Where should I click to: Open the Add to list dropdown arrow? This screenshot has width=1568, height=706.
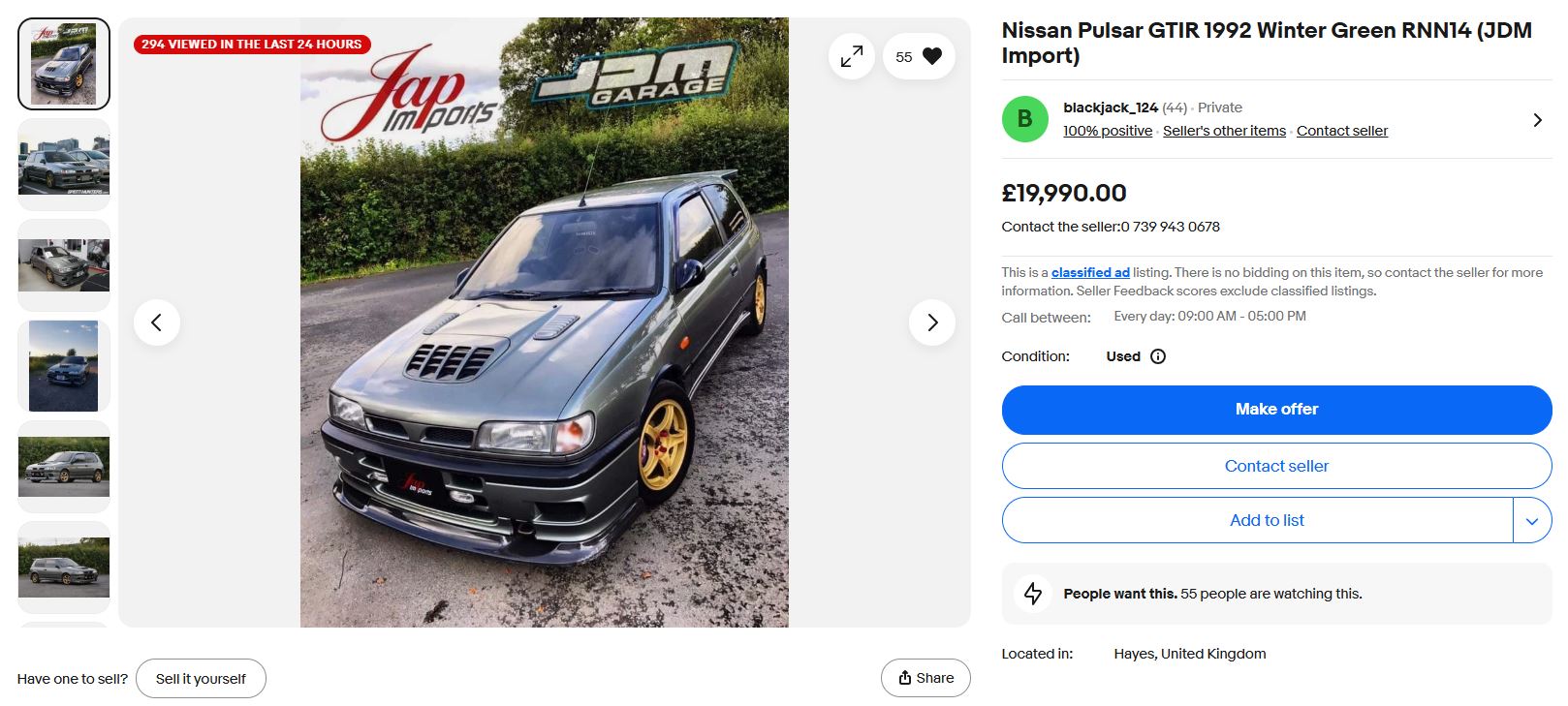coord(1532,521)
